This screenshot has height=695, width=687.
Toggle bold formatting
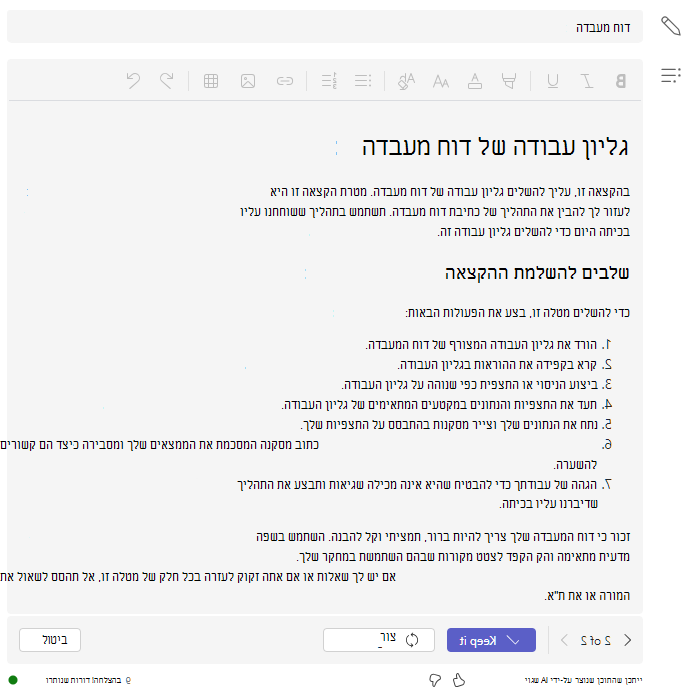(x=621, y=81)
